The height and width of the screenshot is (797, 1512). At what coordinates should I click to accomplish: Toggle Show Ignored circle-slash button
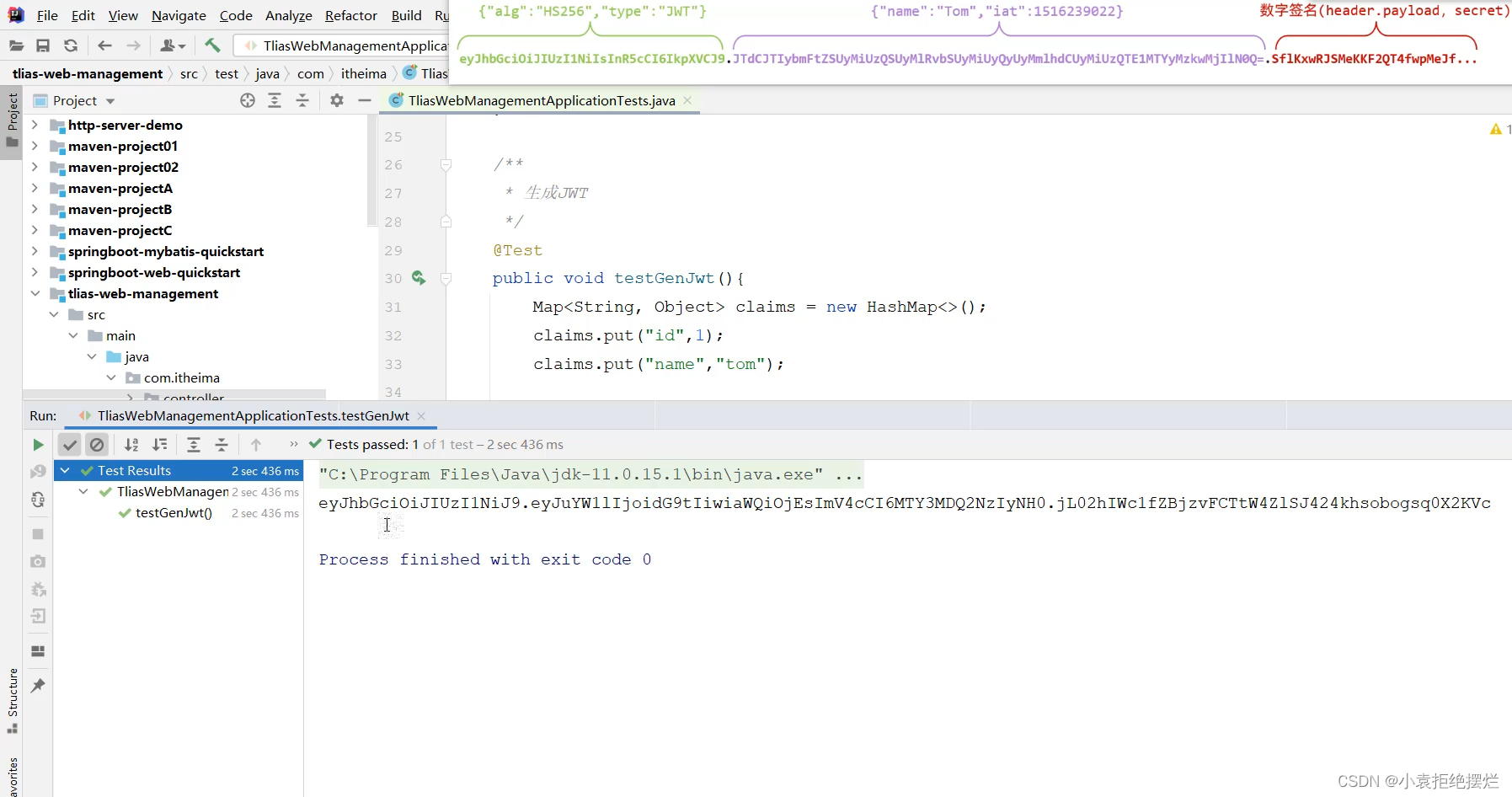[x=97, y=445]
